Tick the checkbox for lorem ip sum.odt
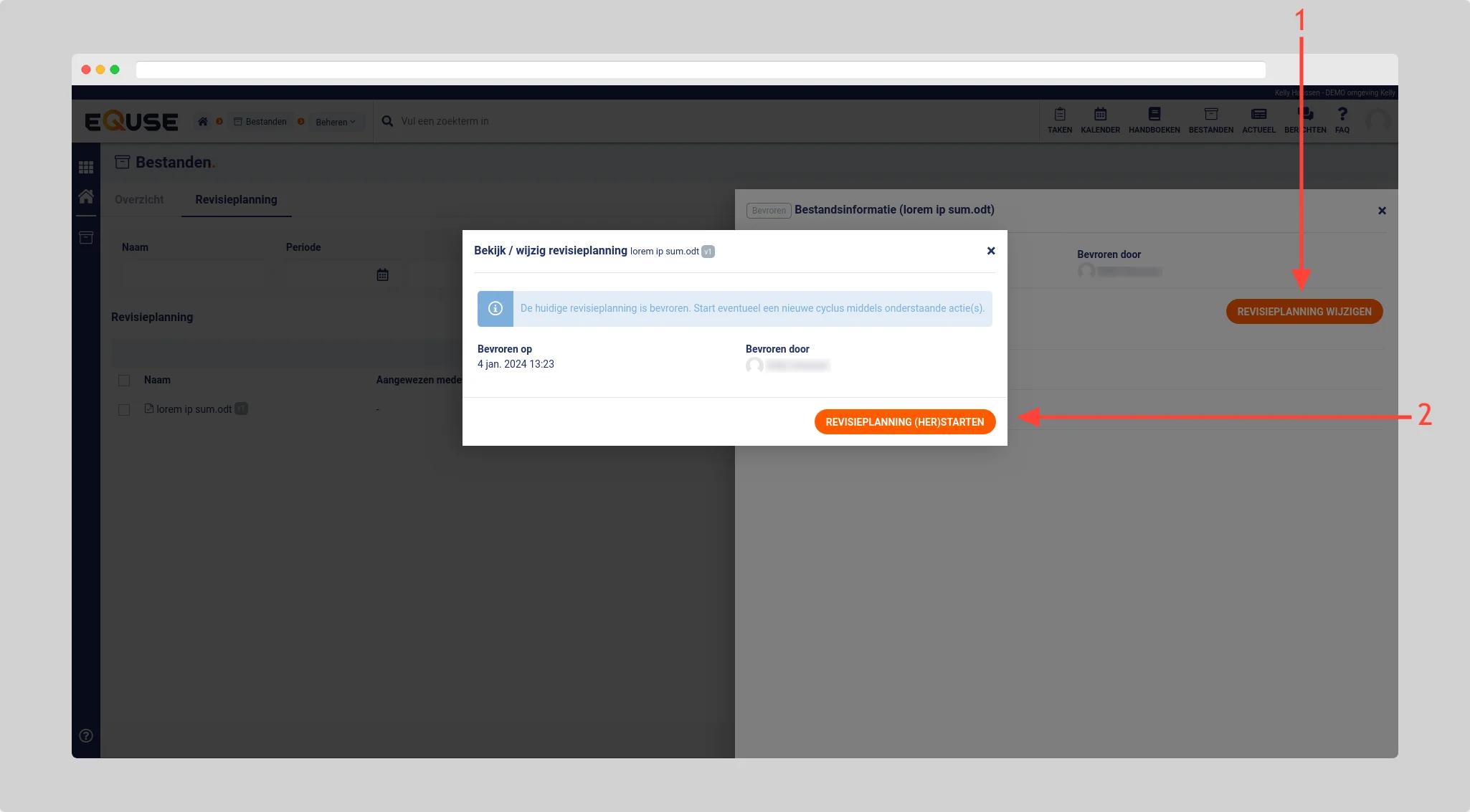The image size is (1470, 812). coord(124,410)
